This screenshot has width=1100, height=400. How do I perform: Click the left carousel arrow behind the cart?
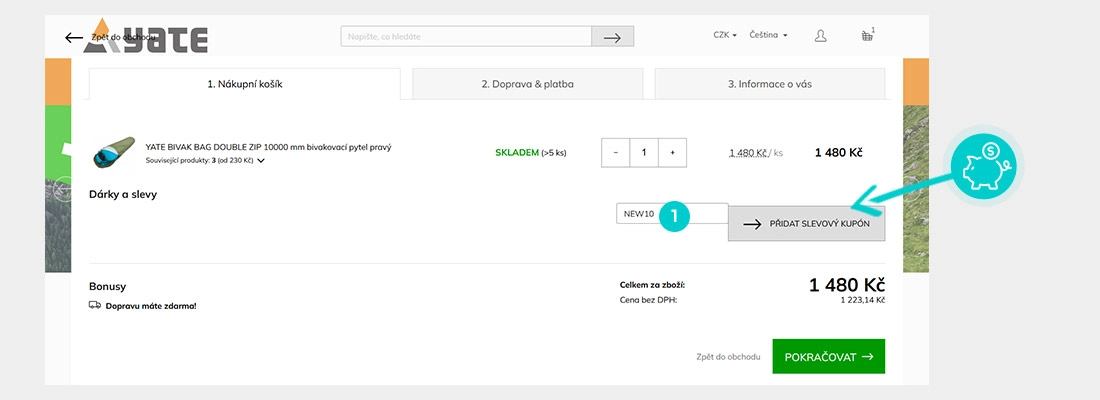click(63, 189)
